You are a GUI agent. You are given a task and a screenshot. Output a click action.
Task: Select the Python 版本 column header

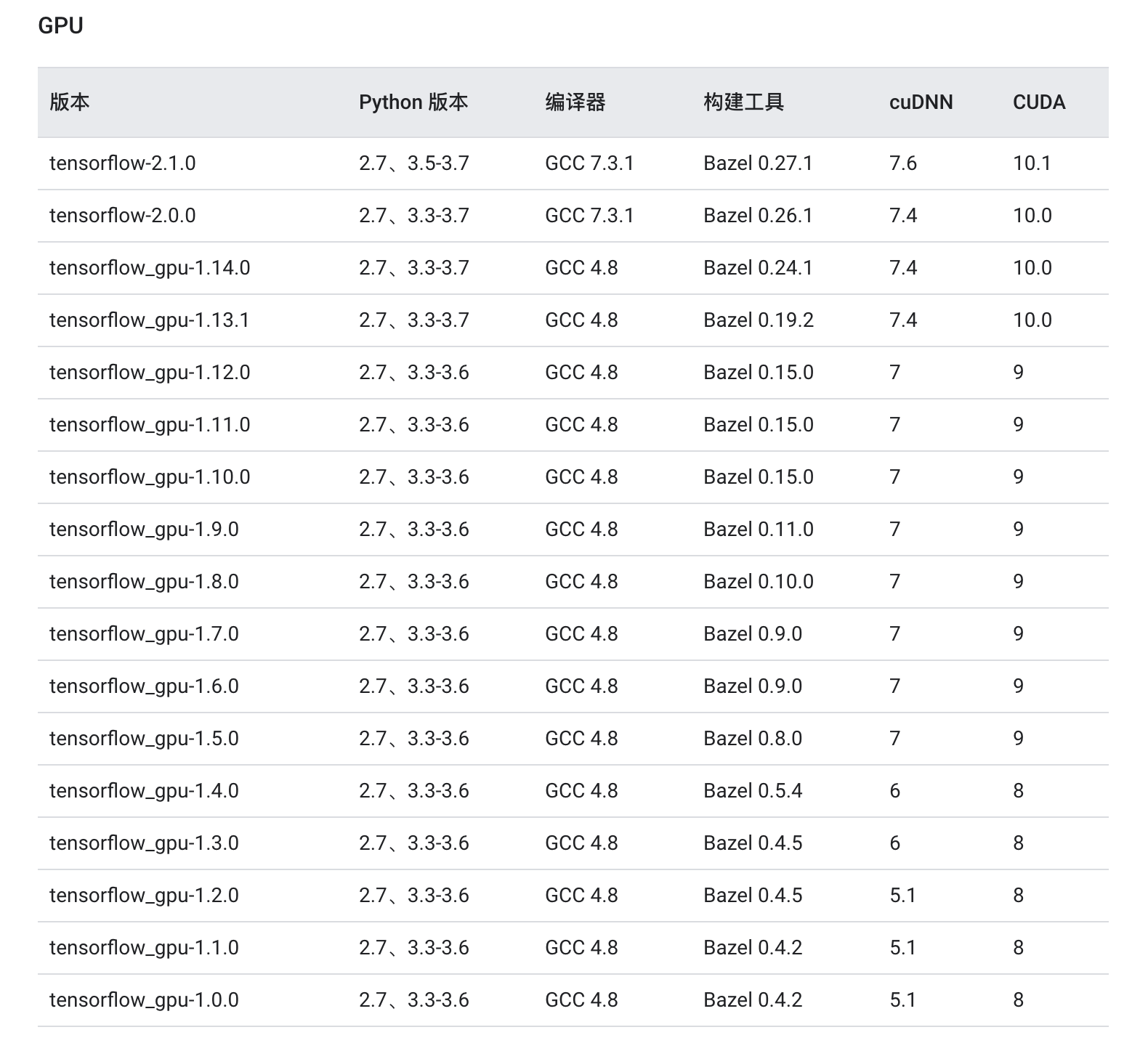pos(413,102)
